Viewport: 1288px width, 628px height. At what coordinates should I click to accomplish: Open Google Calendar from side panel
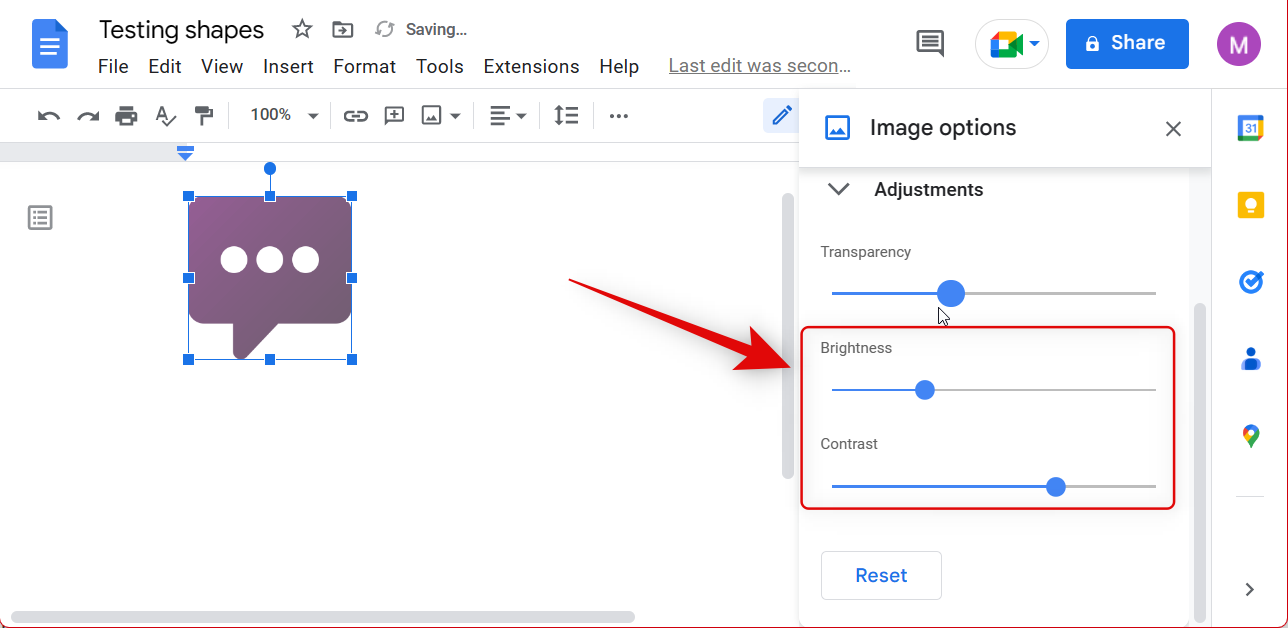tap(1250, 128)
